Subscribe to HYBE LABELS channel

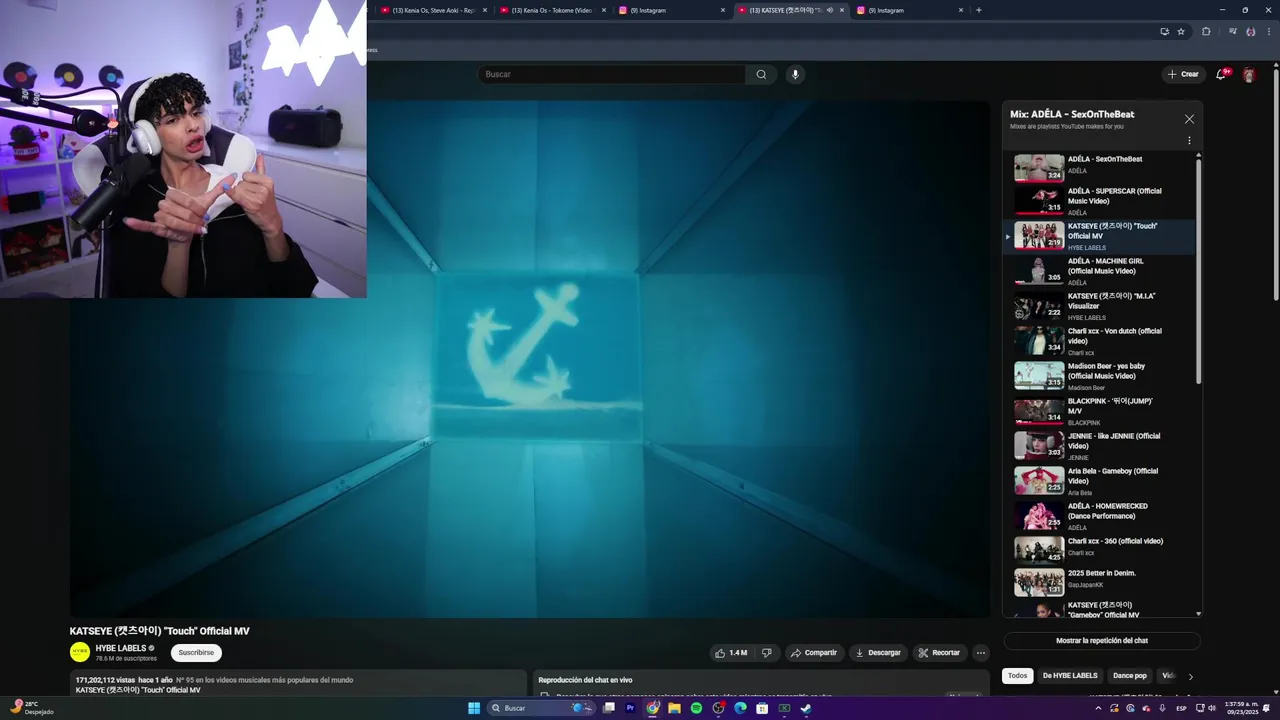click(196, 653)
